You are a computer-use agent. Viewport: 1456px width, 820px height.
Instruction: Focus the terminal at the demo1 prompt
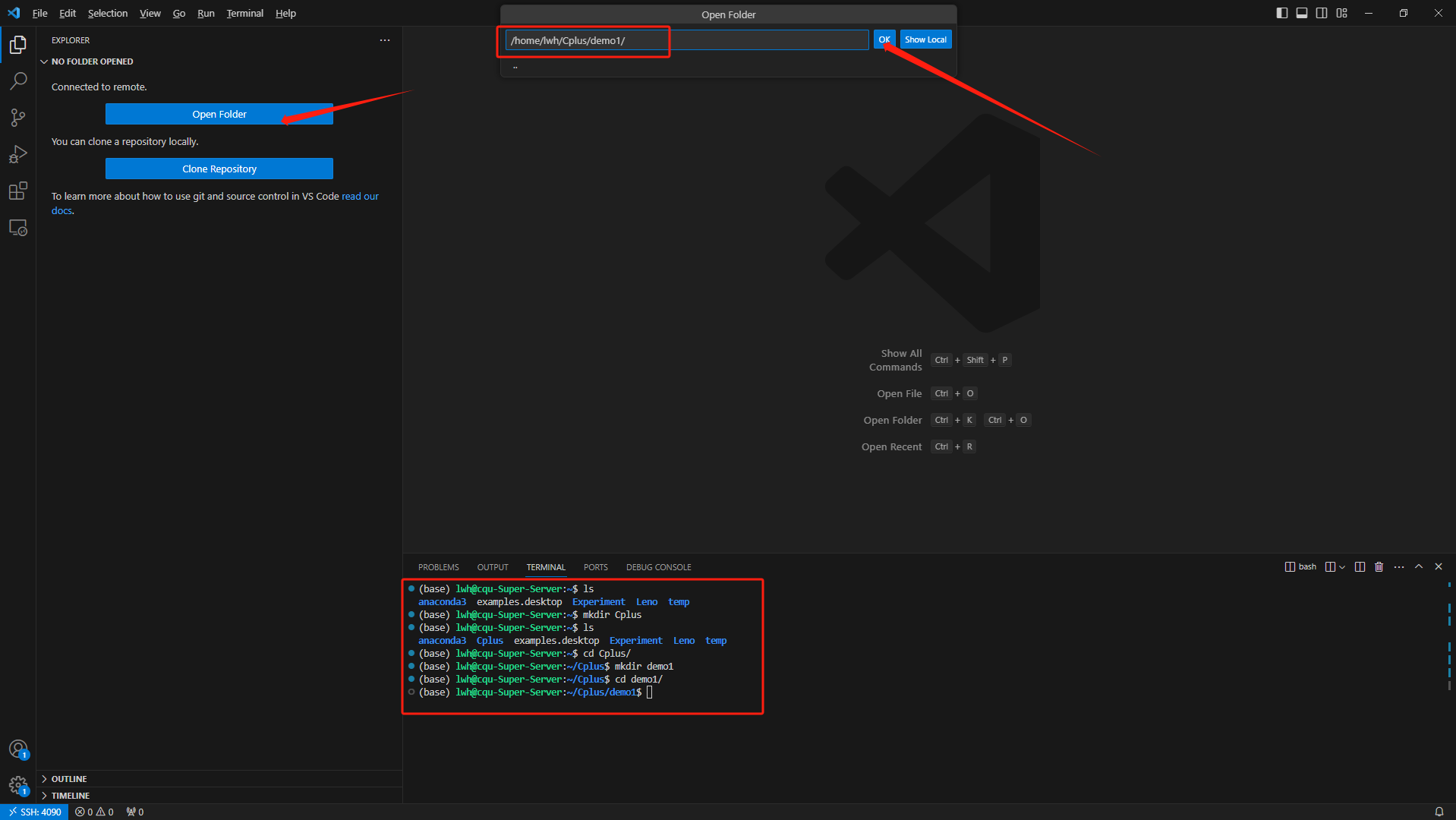(649, 692)
